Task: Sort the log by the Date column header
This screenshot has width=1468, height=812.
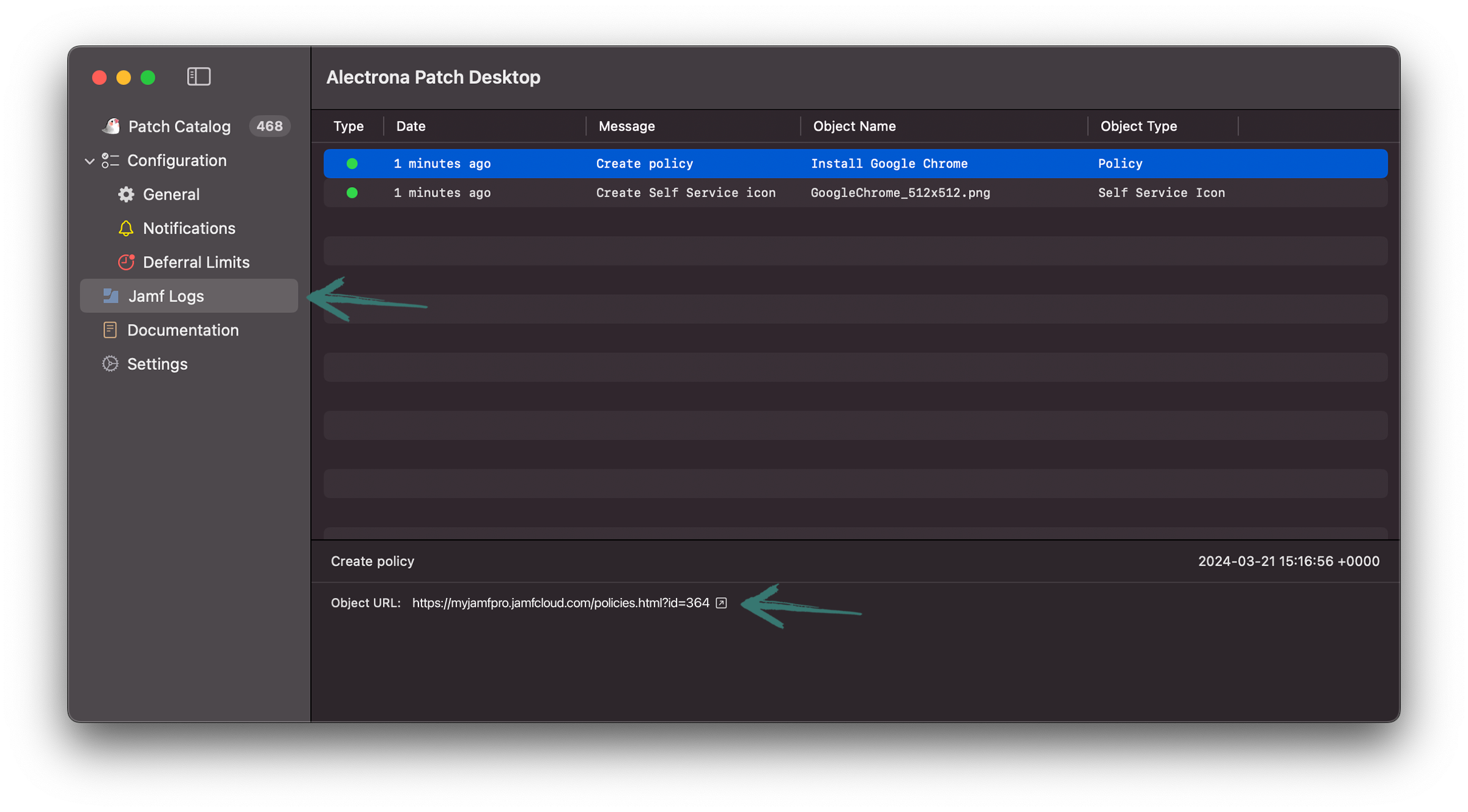Action: pos(411,126)
